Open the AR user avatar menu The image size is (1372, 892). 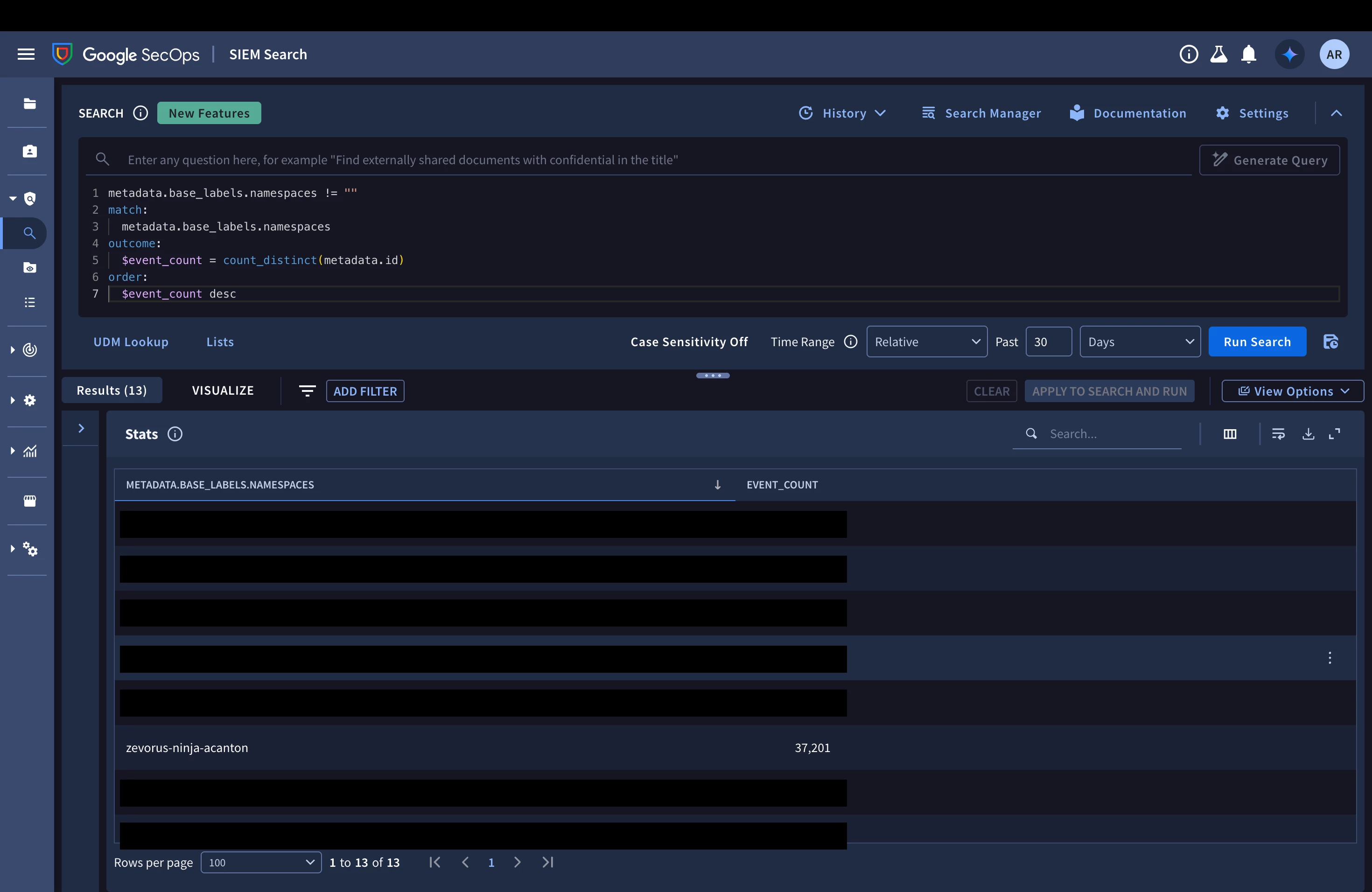(1334, 54)
